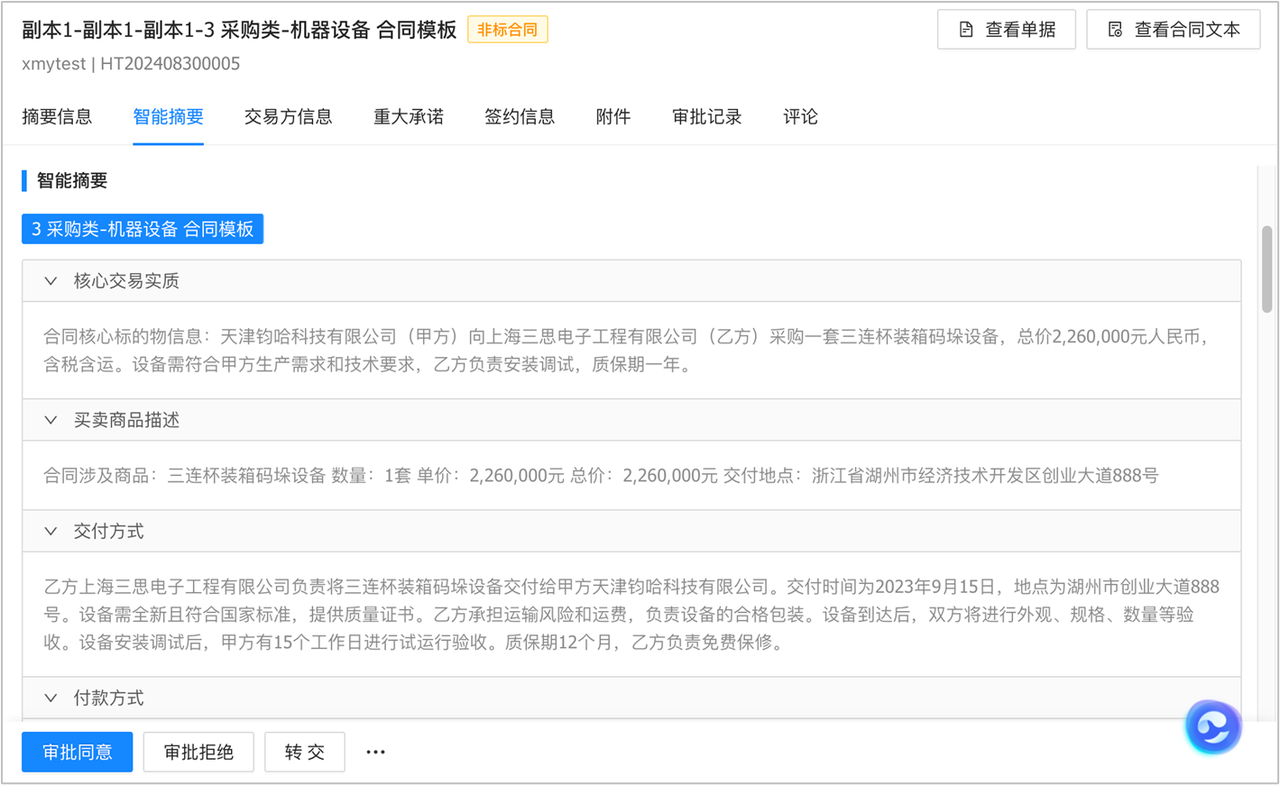Open the more actions ellipsis menu
Screen dimensions: 1280x785
tap(375, 752)
